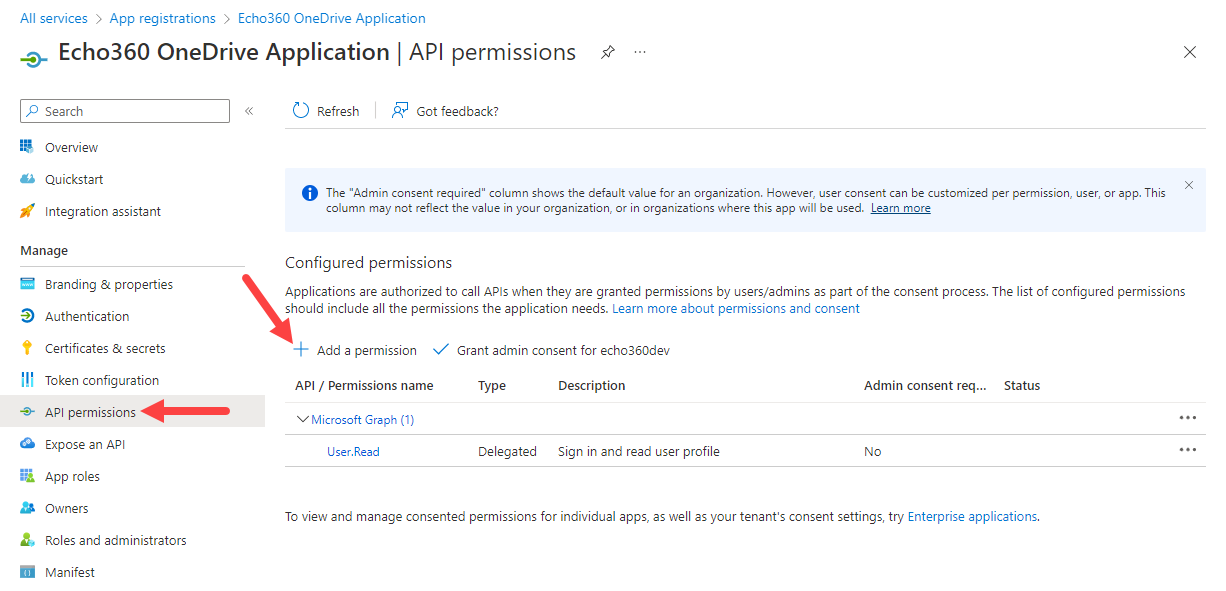The image size is (1226, 591).
Task: Open the Manifest menu item
Action: (x=70, y=572)
